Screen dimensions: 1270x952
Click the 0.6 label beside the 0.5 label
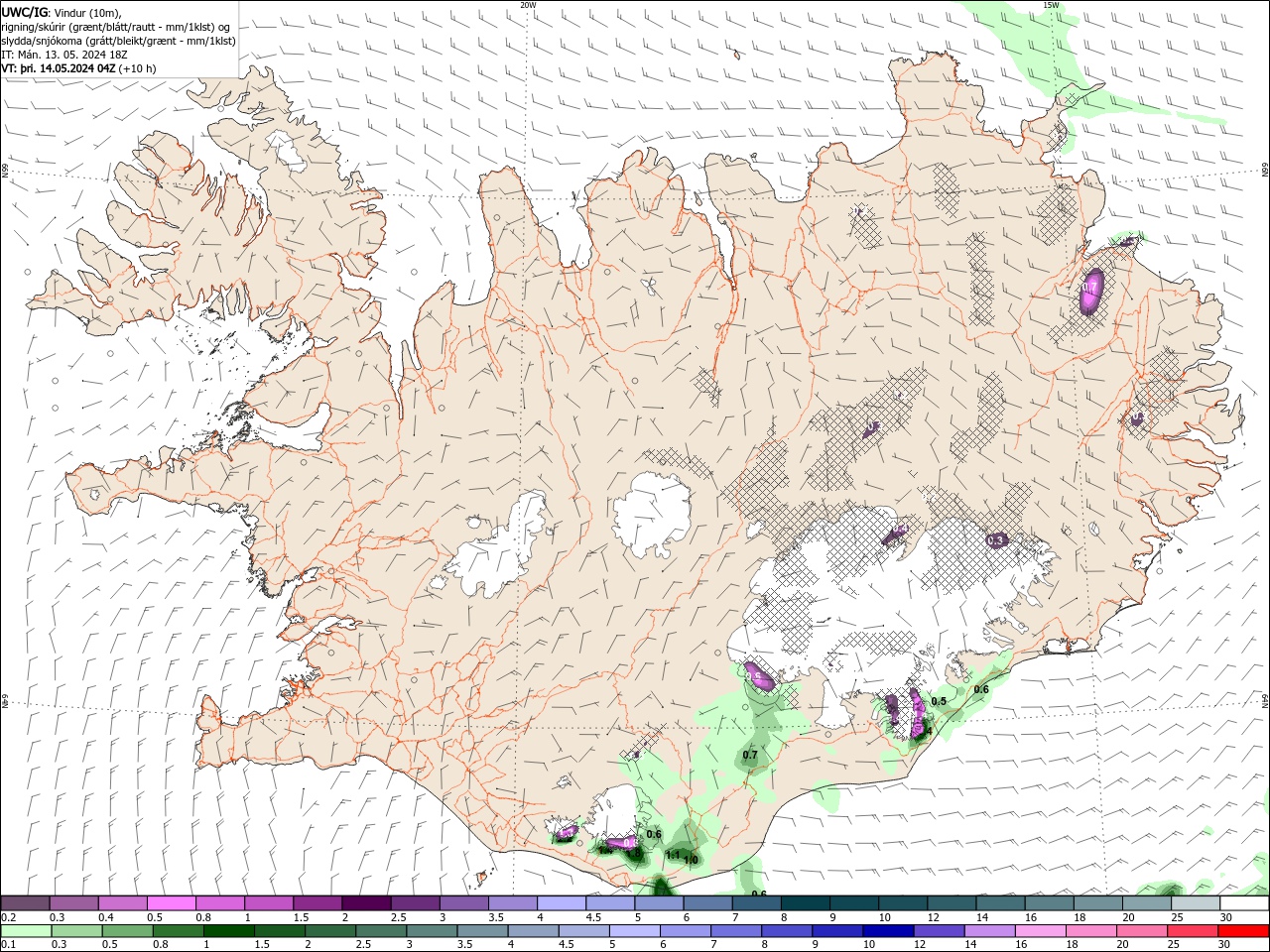tap(981, 690)
